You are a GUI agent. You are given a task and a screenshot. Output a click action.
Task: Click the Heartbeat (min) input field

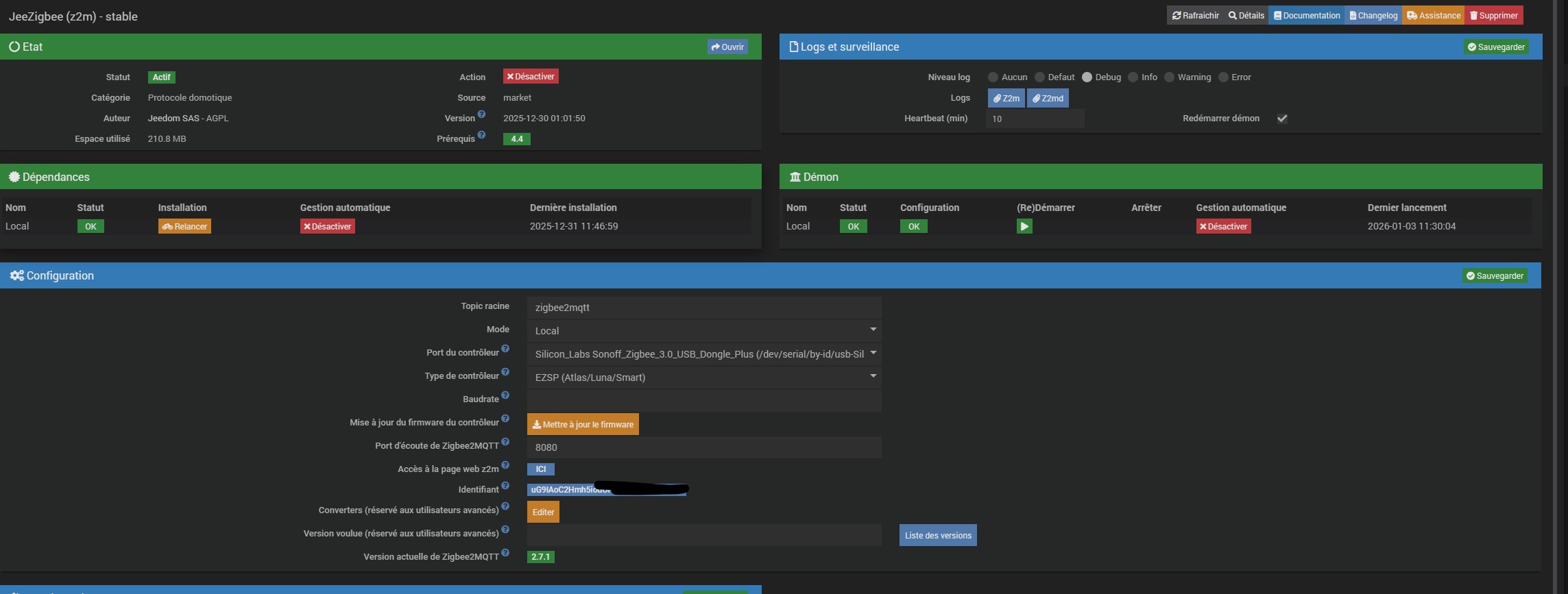1035,119
